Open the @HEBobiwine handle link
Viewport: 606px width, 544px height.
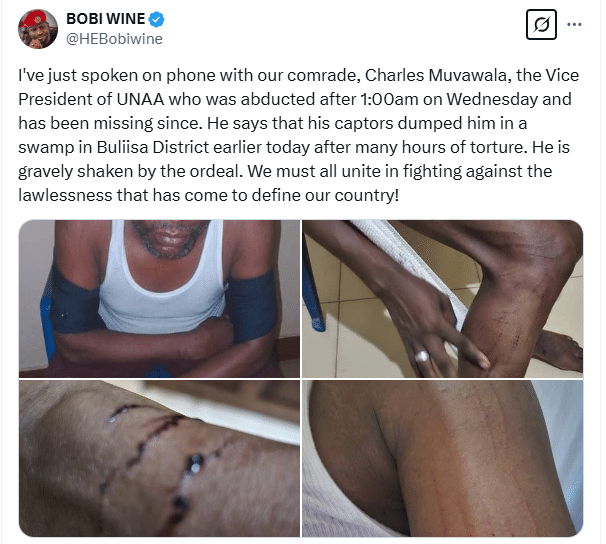pyautogui.click(x=114, y=39)
